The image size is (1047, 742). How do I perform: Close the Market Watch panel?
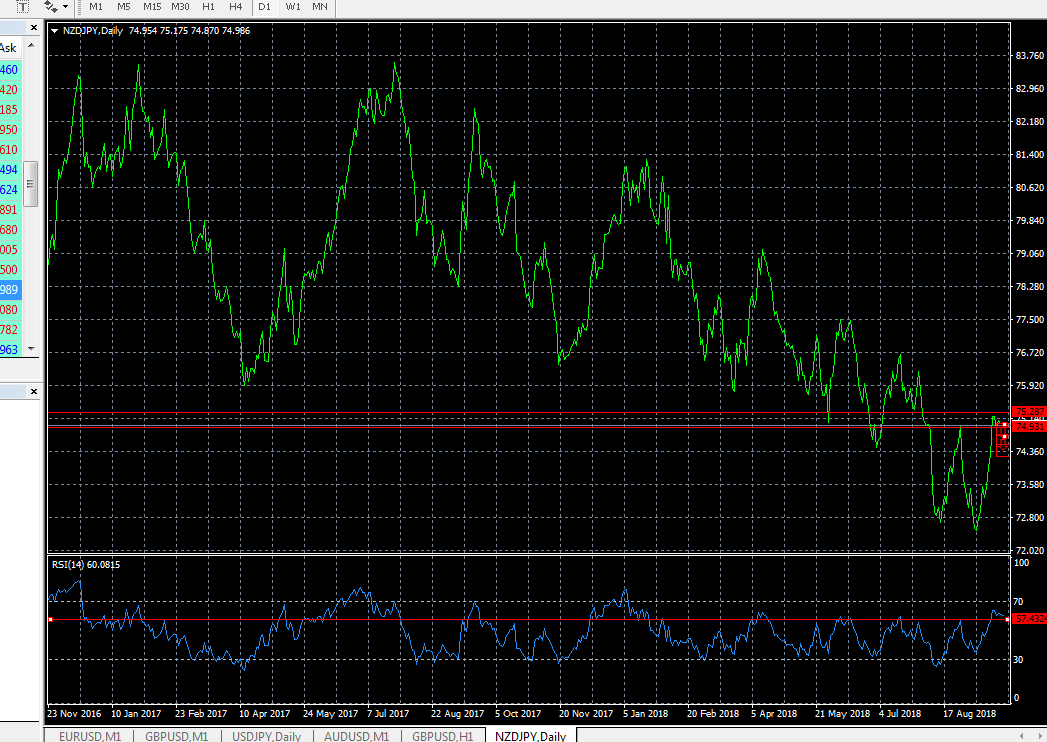tap(34, 27)
